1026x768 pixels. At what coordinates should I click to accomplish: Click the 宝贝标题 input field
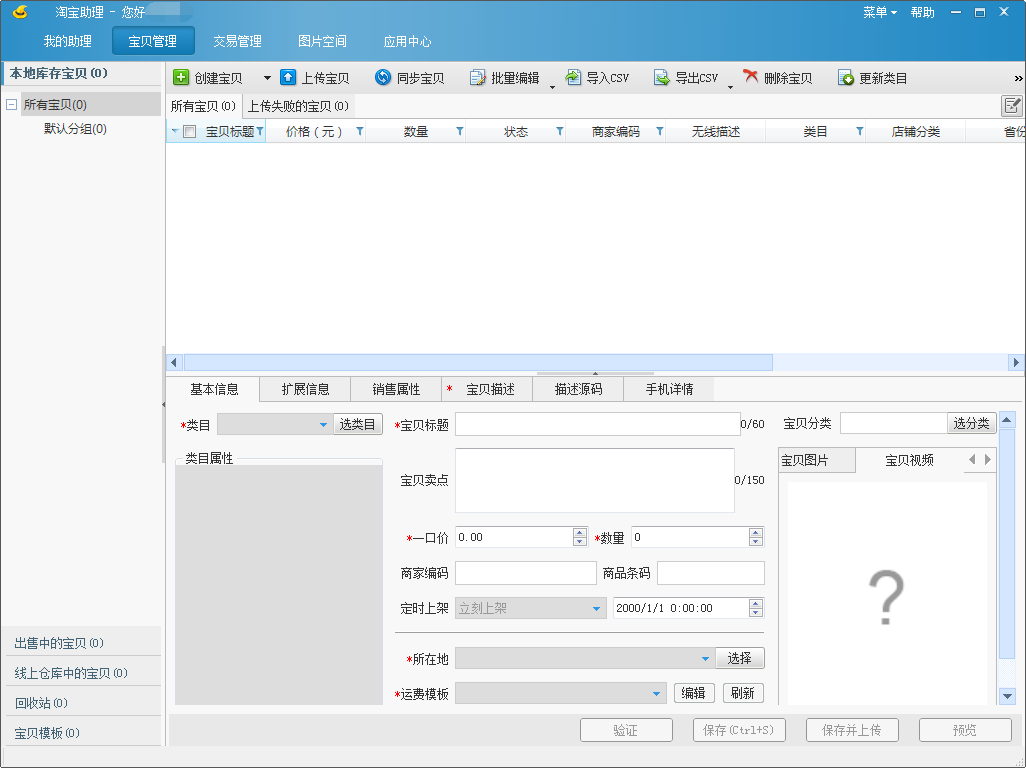pos(597,424)
